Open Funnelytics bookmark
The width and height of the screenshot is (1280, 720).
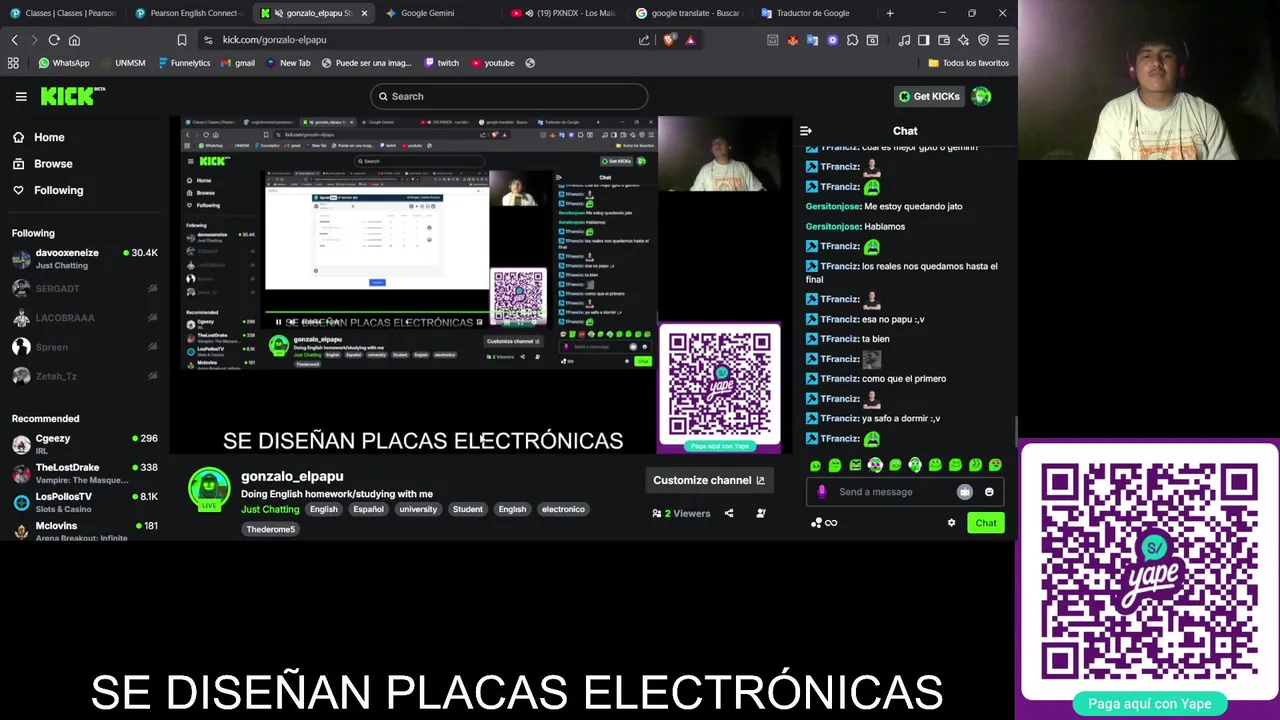[x=183, y=63]
